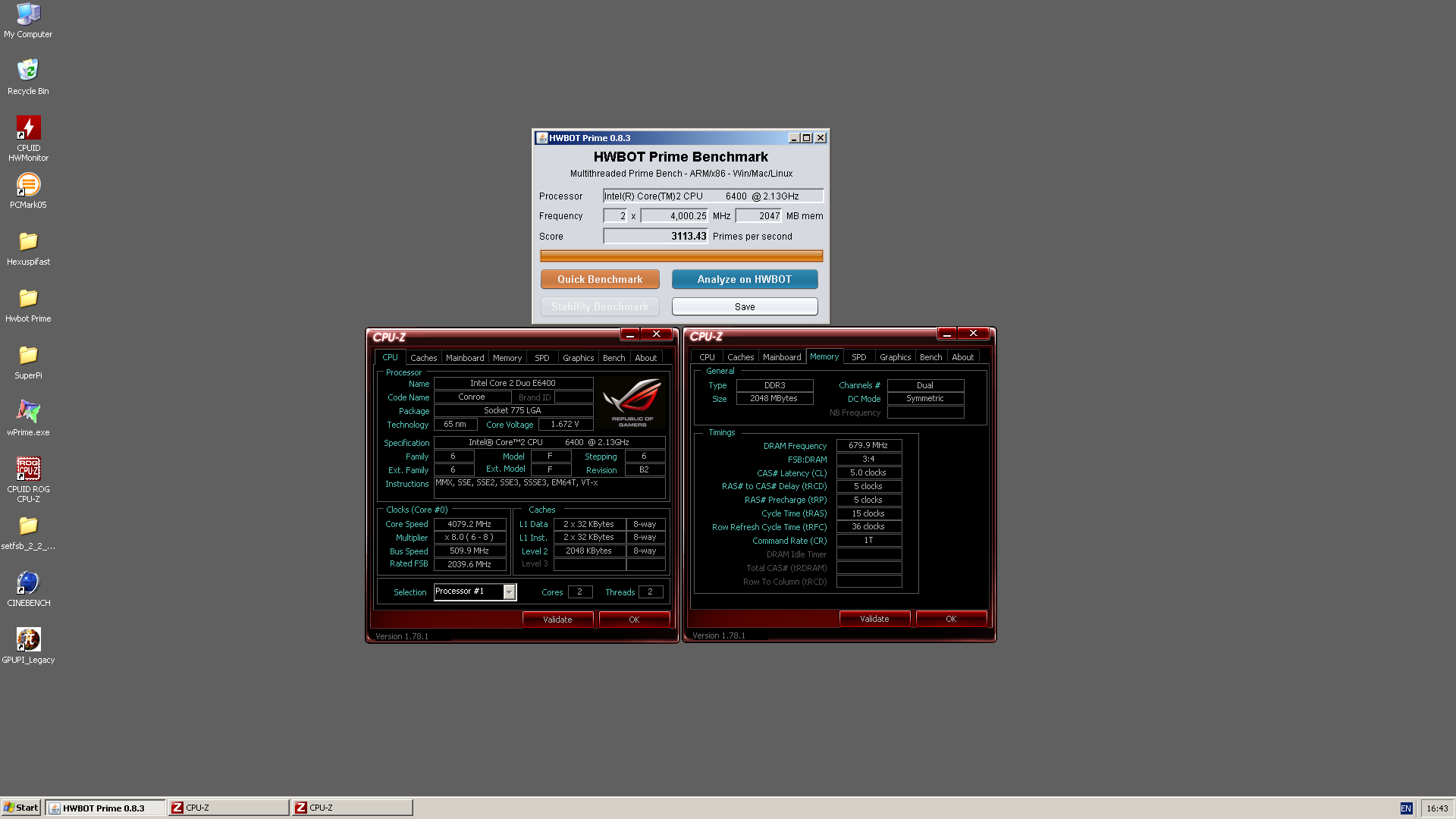This screenshot has width=1456, height=819.
Task: Click the Republic of Gamers logo in CPU-Z
Action: (x=632, y=403)
